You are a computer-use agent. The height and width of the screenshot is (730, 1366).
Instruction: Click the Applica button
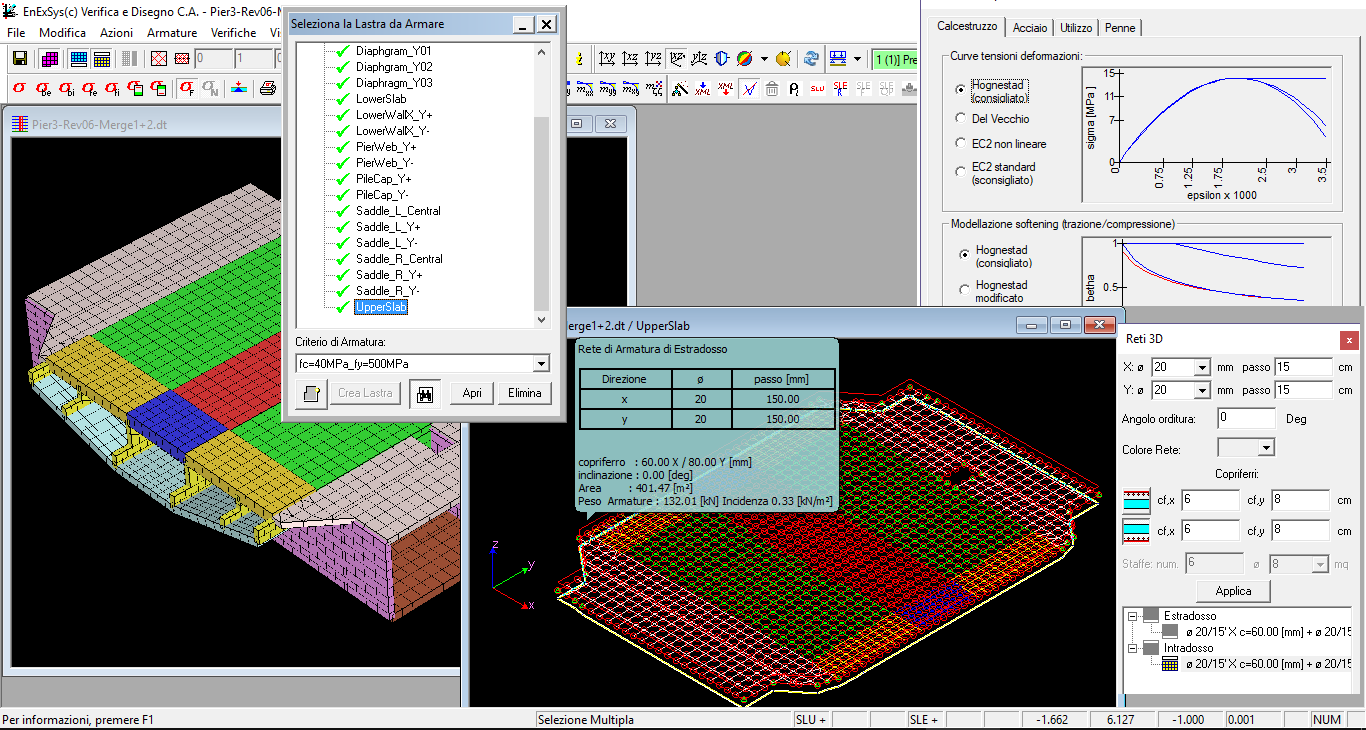tap(1232, 591)
